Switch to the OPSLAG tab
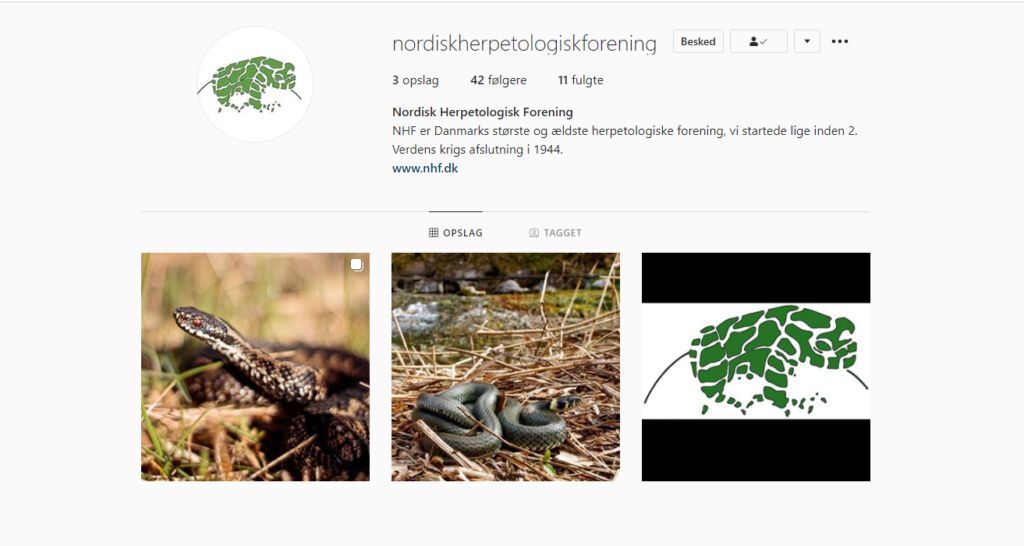This screenshot has height=546, width=1024. point(456,233)
